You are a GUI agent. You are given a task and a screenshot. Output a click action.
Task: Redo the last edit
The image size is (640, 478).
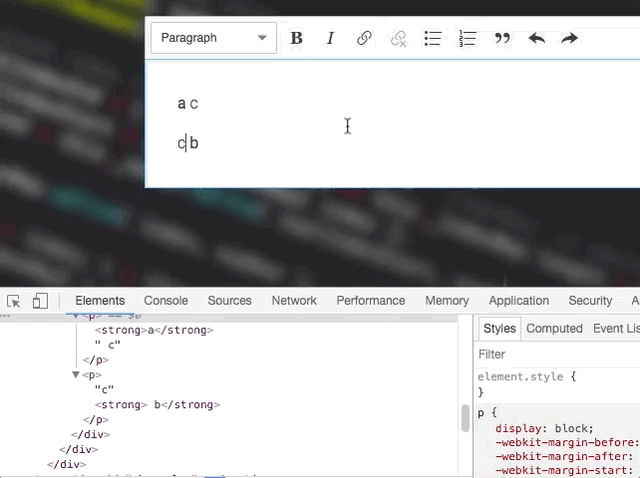coord(569,38)
